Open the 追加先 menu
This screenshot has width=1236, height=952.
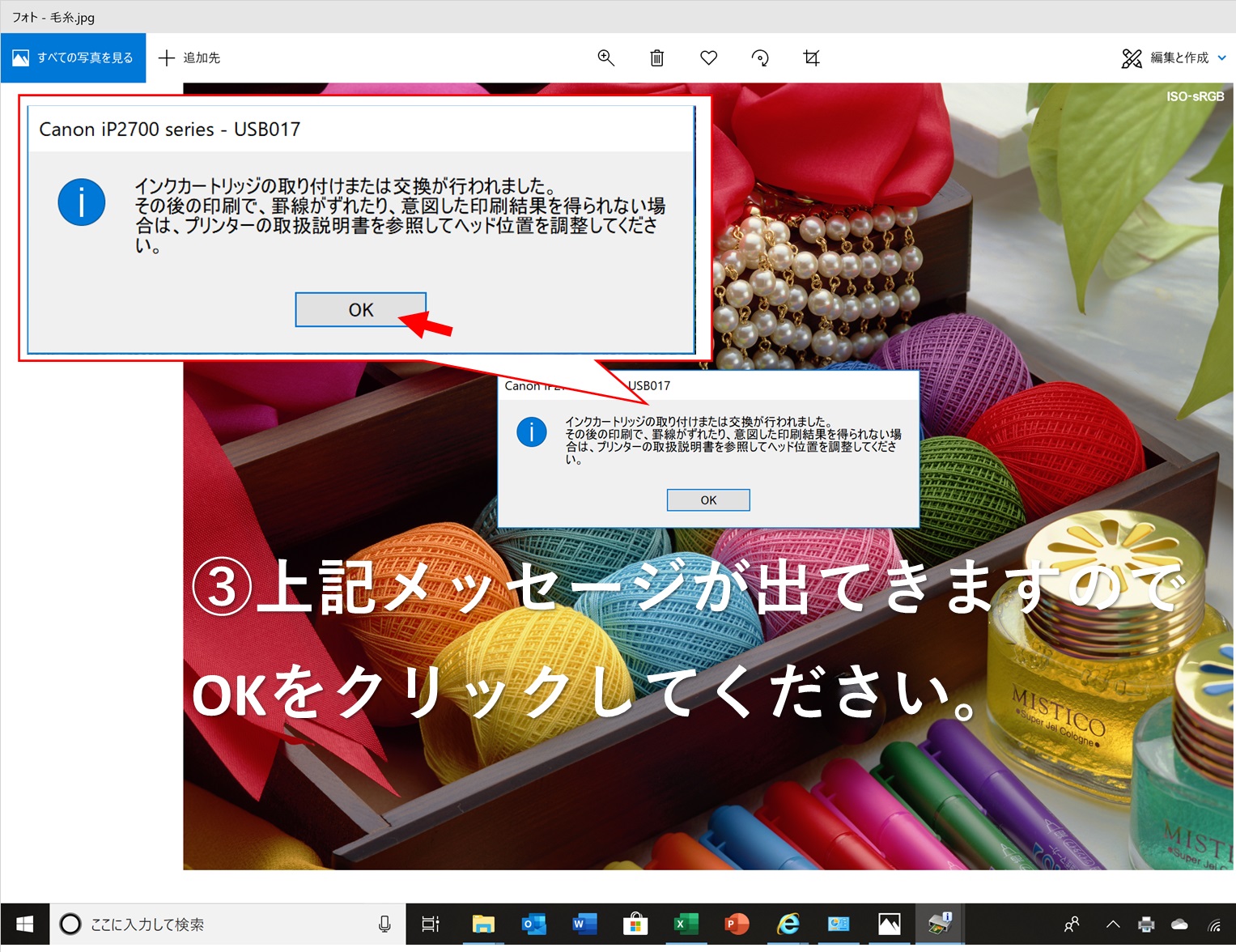tap(189, 57)
